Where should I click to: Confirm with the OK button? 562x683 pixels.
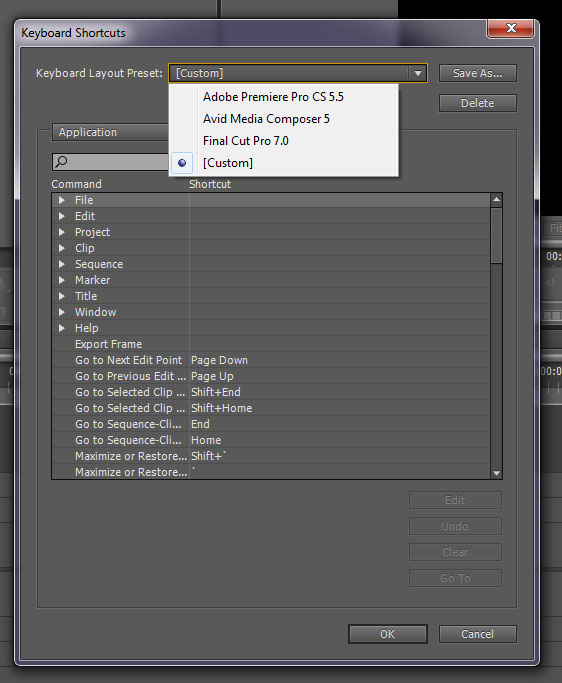click(388, 634)
